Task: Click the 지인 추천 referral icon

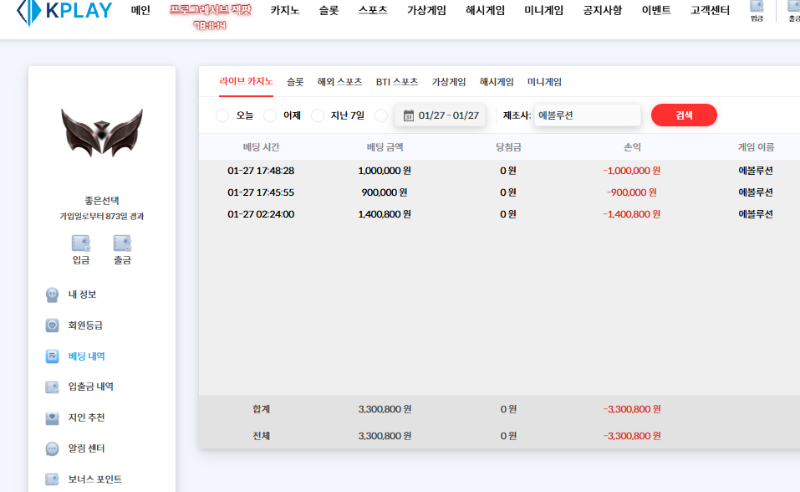Action: 52,417
